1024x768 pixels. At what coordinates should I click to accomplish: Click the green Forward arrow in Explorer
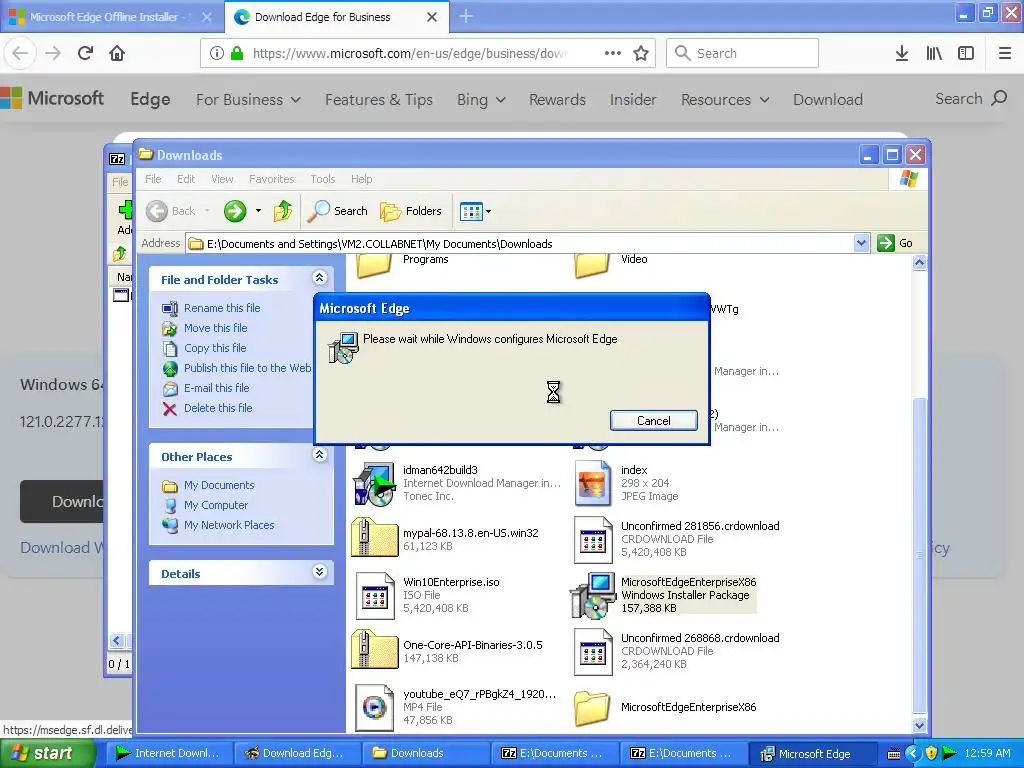[235, 211]
